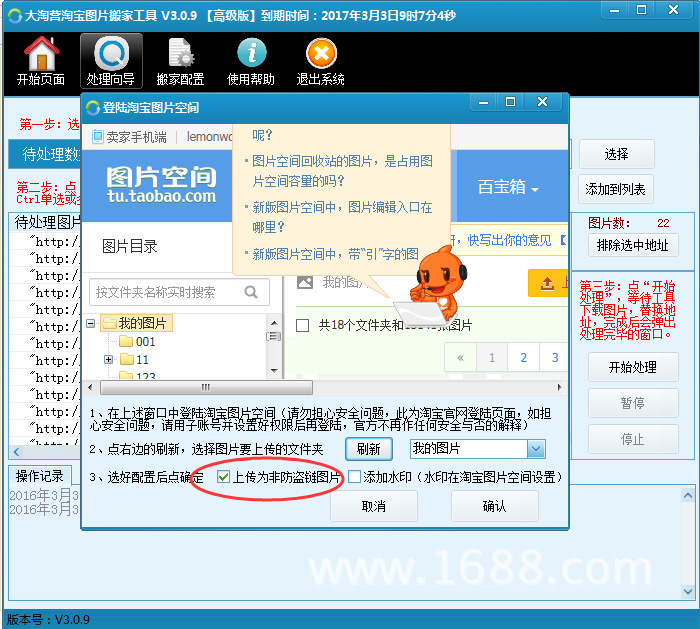Click log scrollbar down arrow in main window
Screen dimensions: 700x629
(688, 592)
